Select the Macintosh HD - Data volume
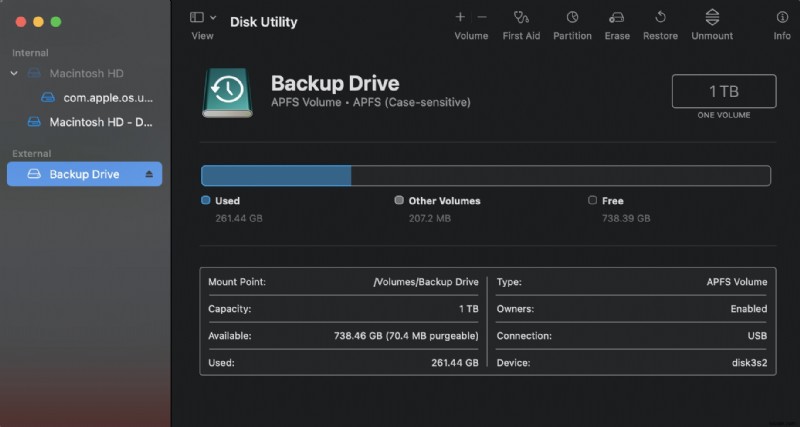Image resolution: width=800 pixels, height=427 pixels. pyautogui.click(x=99, y=122)
